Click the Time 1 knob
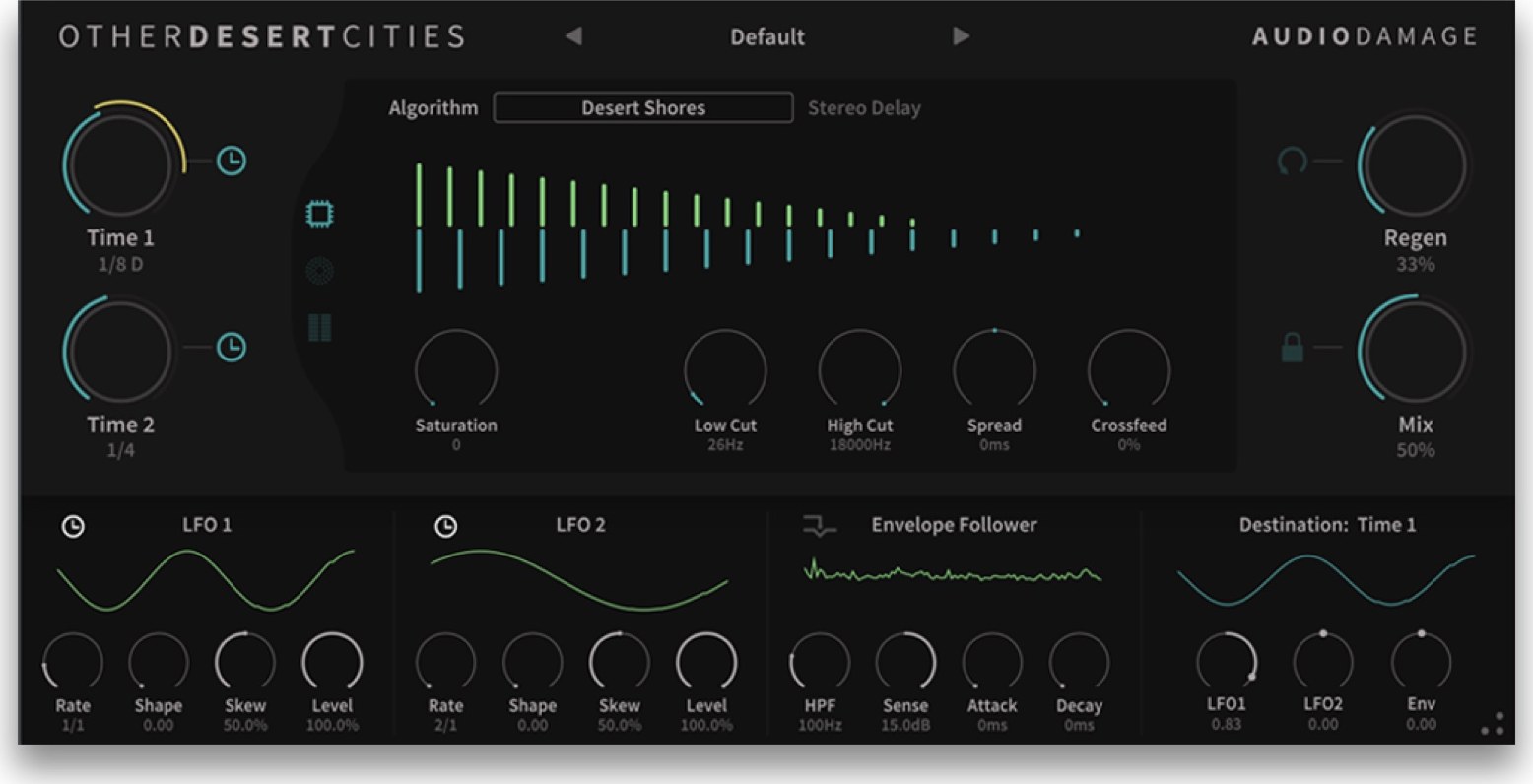The height and width of the screenshot is (784, 1533). pos(120,163)
